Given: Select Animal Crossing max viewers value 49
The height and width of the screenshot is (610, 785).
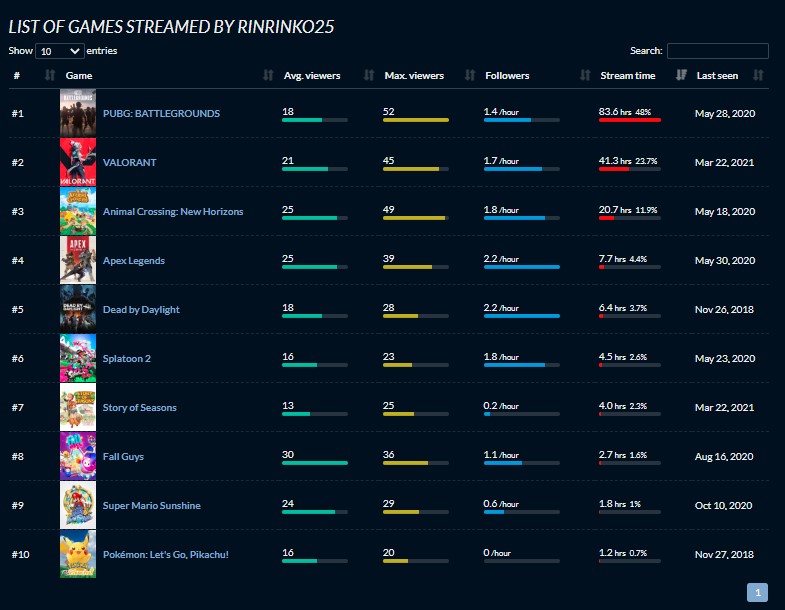Looking at the screenshot, I should point(388,209).
